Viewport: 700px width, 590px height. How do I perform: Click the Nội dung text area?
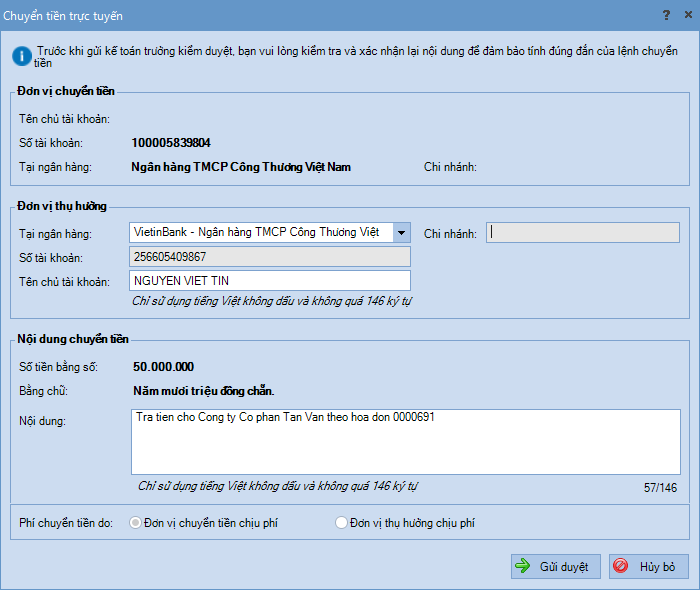coord(405,441)
